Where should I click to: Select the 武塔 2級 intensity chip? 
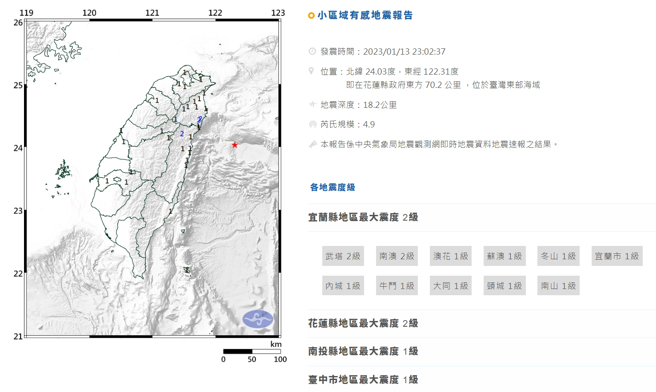point(343,256)
